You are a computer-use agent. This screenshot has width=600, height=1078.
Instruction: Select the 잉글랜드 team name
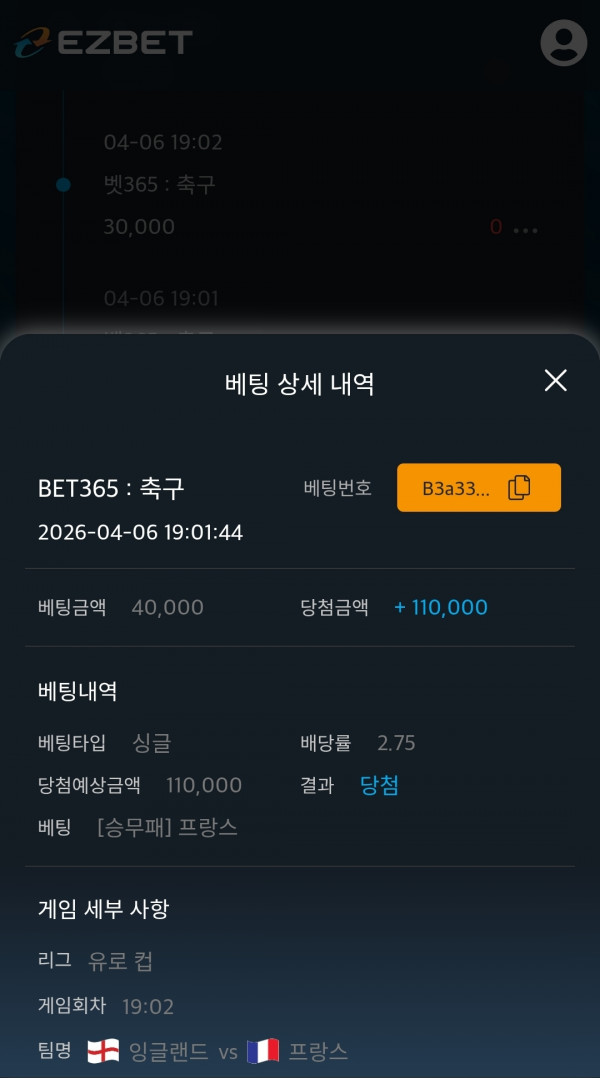pos(169,1051)
